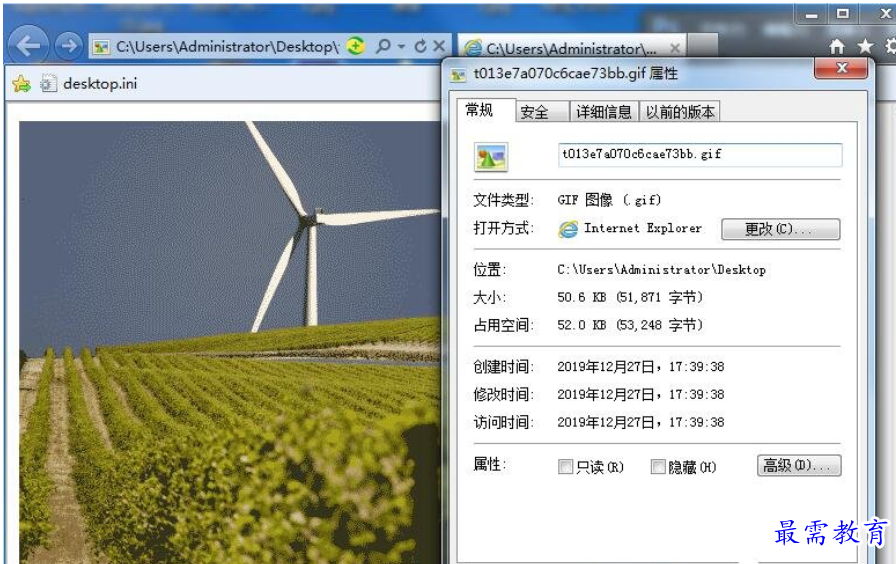Image resolution: width=896 pixels, height=564 pixels.
Task: Click the size value 50.6 KB (51,871 字节)
Action: 630,297
